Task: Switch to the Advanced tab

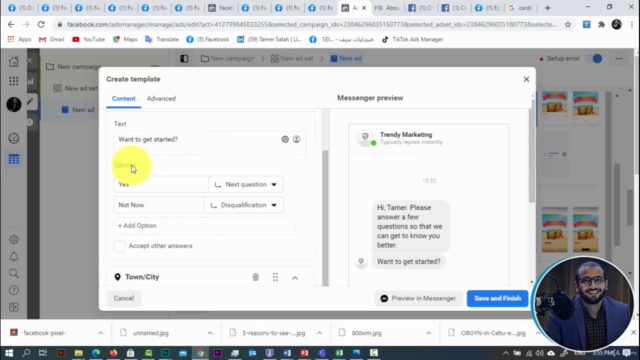Action: pos(161,98)
